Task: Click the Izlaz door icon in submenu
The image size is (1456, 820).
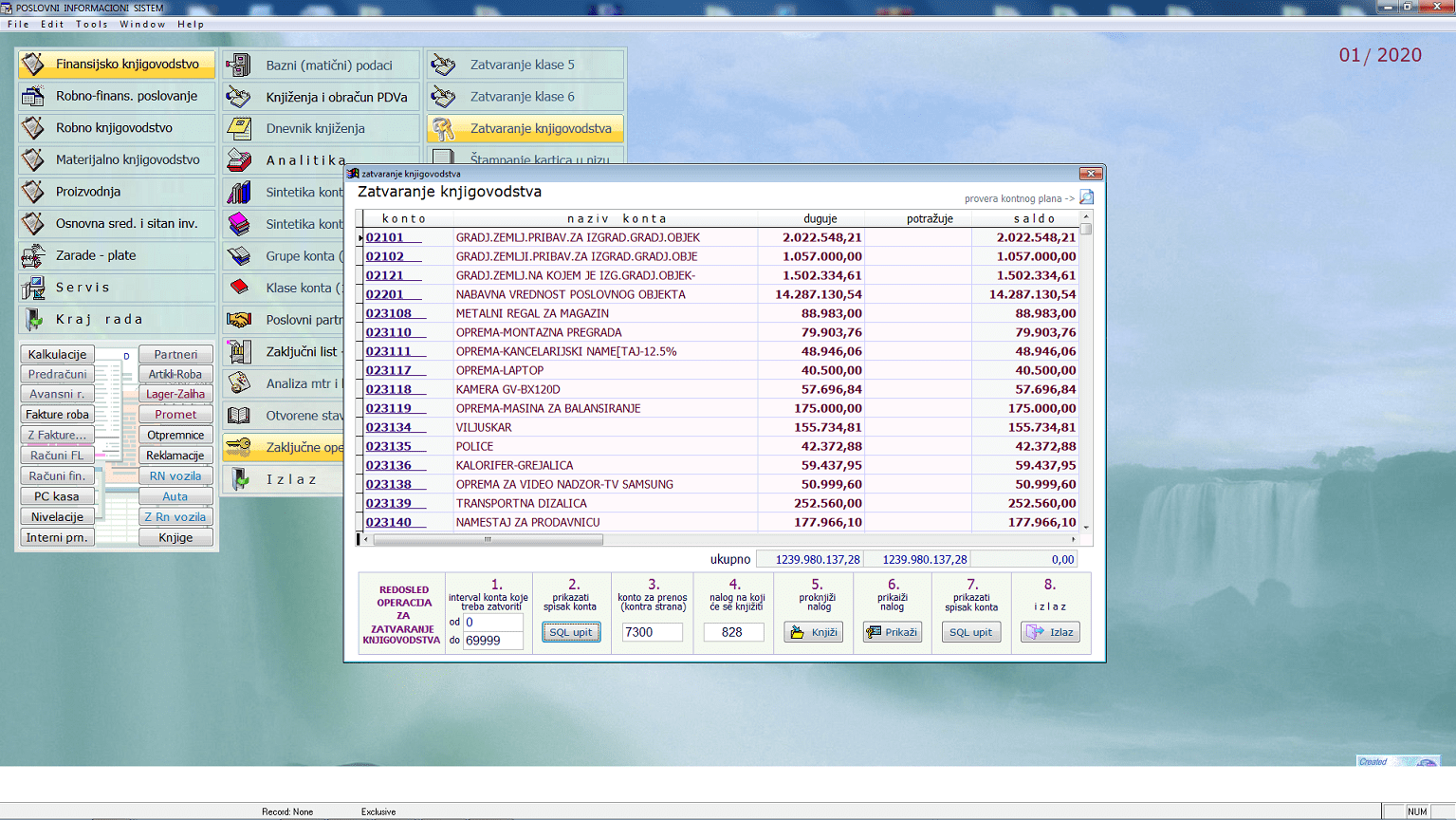Action: tap(239, 479)
